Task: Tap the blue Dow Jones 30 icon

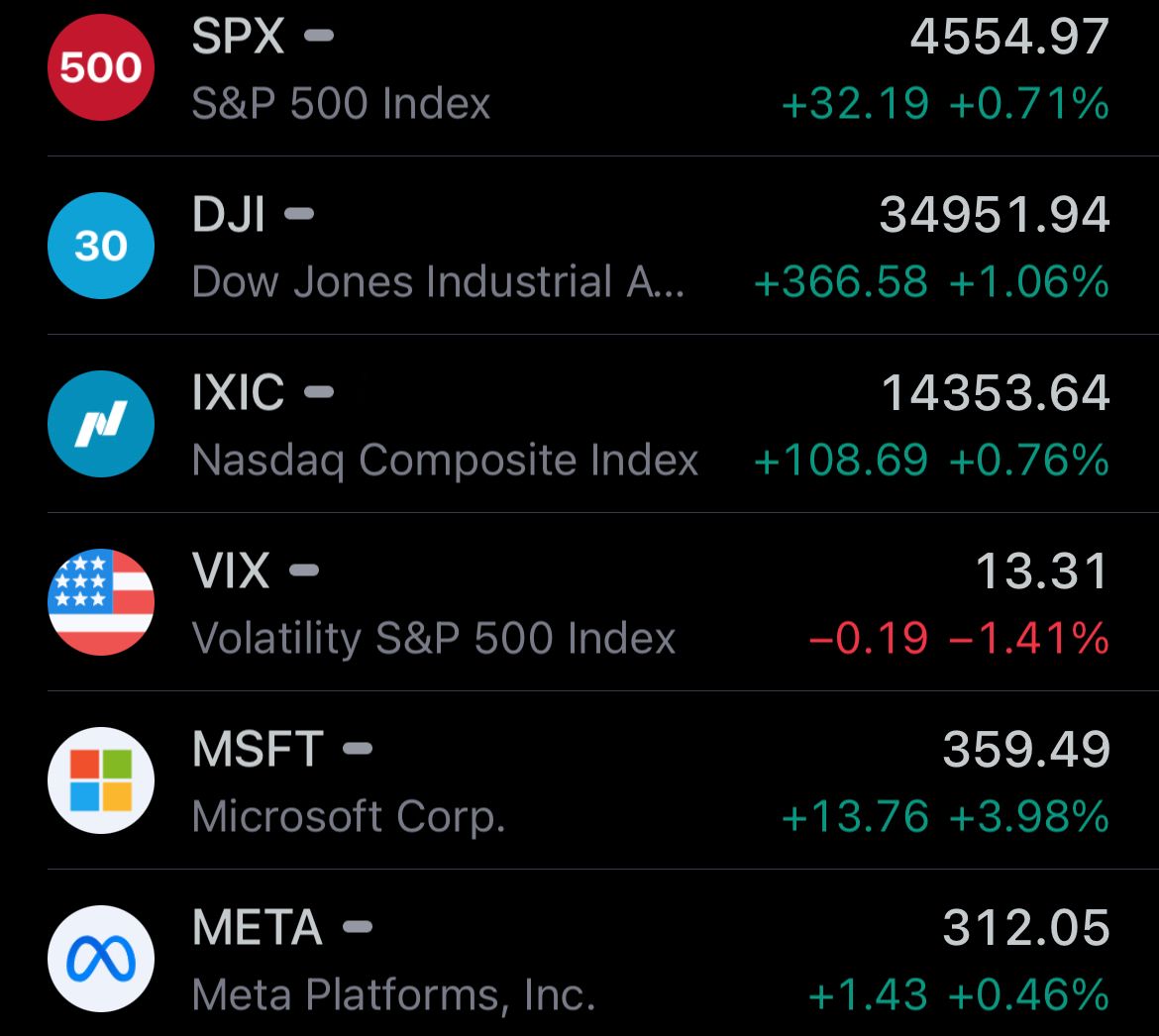Action: (100, 246)
